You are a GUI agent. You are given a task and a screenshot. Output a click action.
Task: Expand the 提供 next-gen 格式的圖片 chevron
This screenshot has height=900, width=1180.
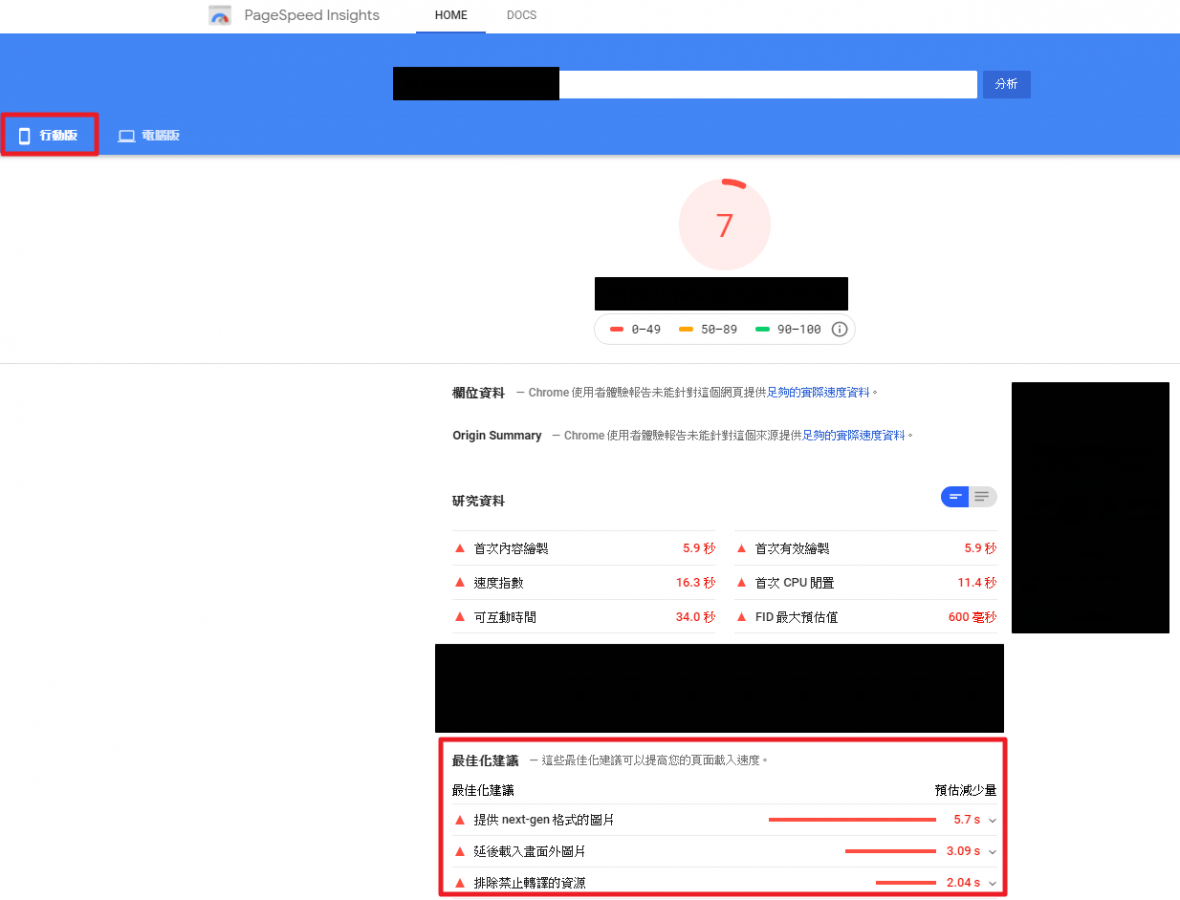[x=992, y=820]
